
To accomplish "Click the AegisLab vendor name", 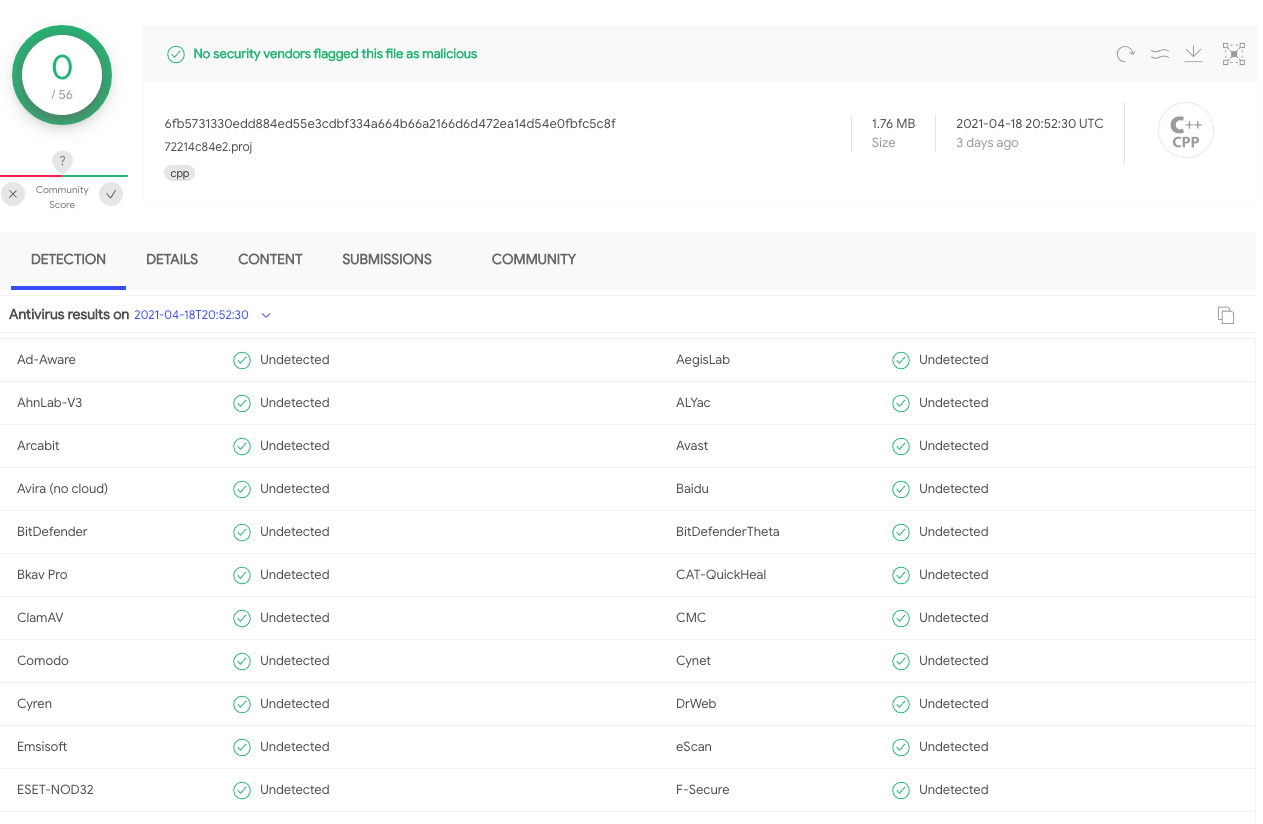I will coord(703,360).
